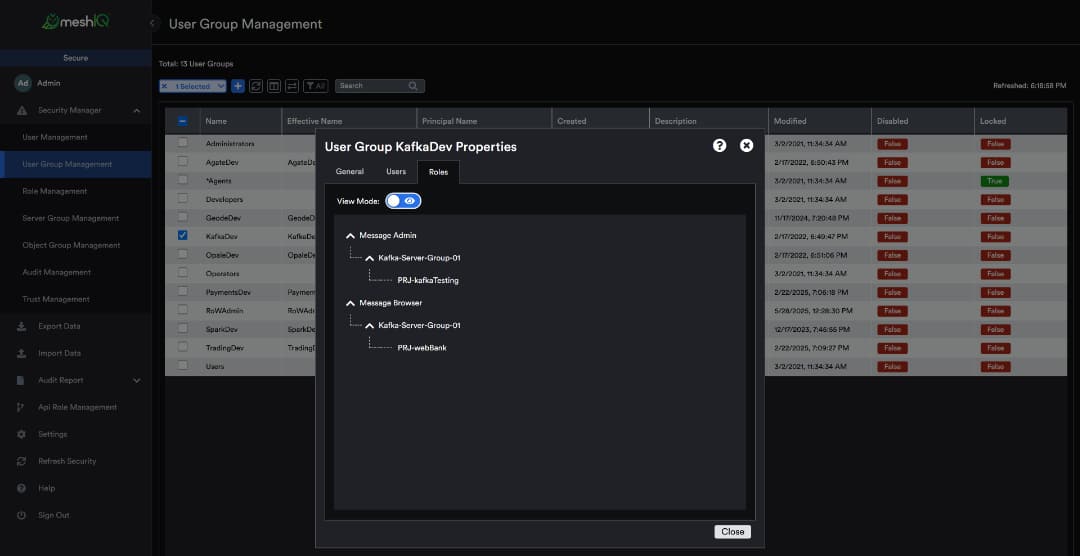The height and width of the screenshot is (556, 1080).
Task: Click the filter All icon button
Action: coord(315,86)
